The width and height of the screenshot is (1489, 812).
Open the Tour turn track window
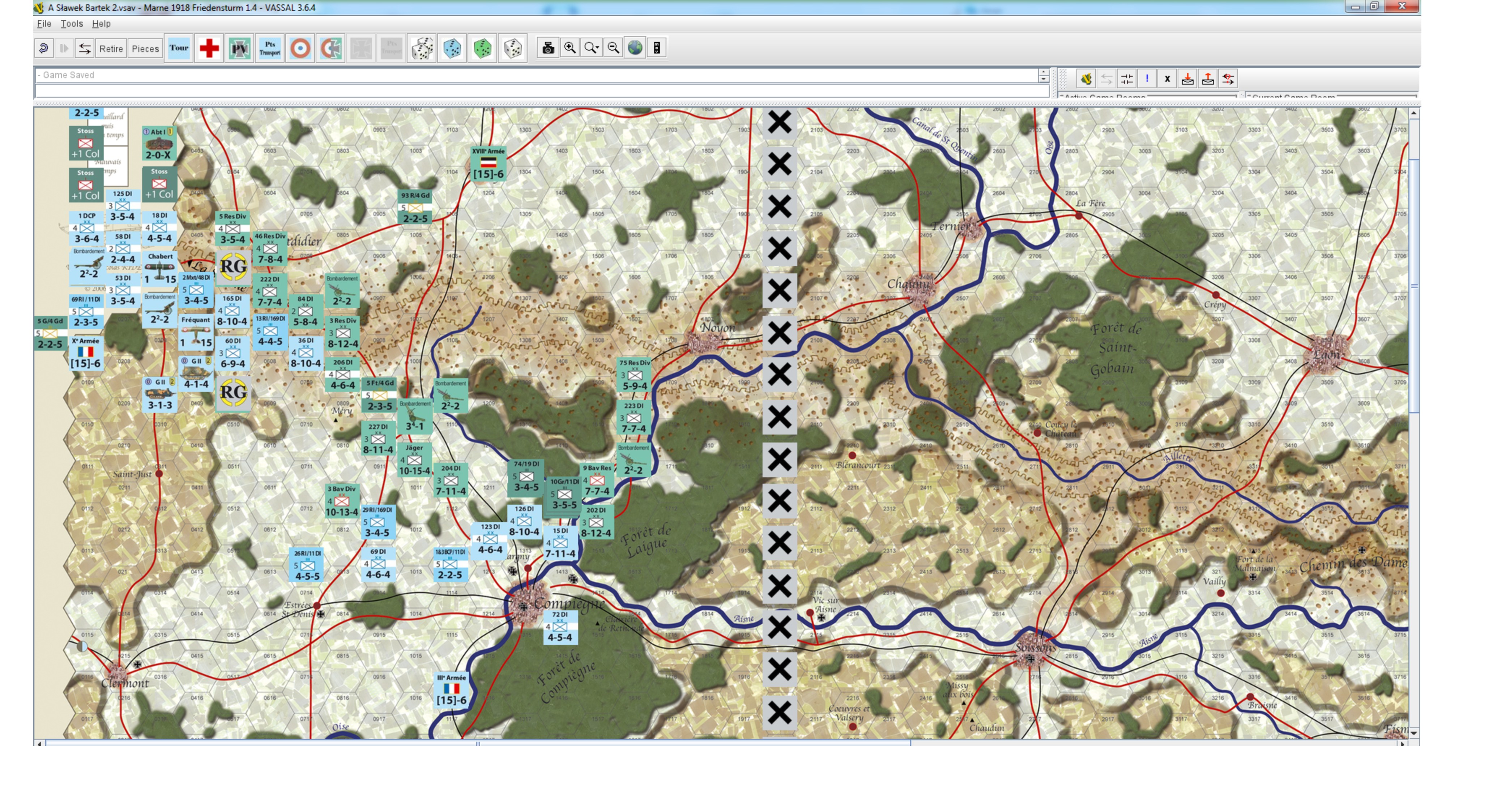[x=179, y=48]
